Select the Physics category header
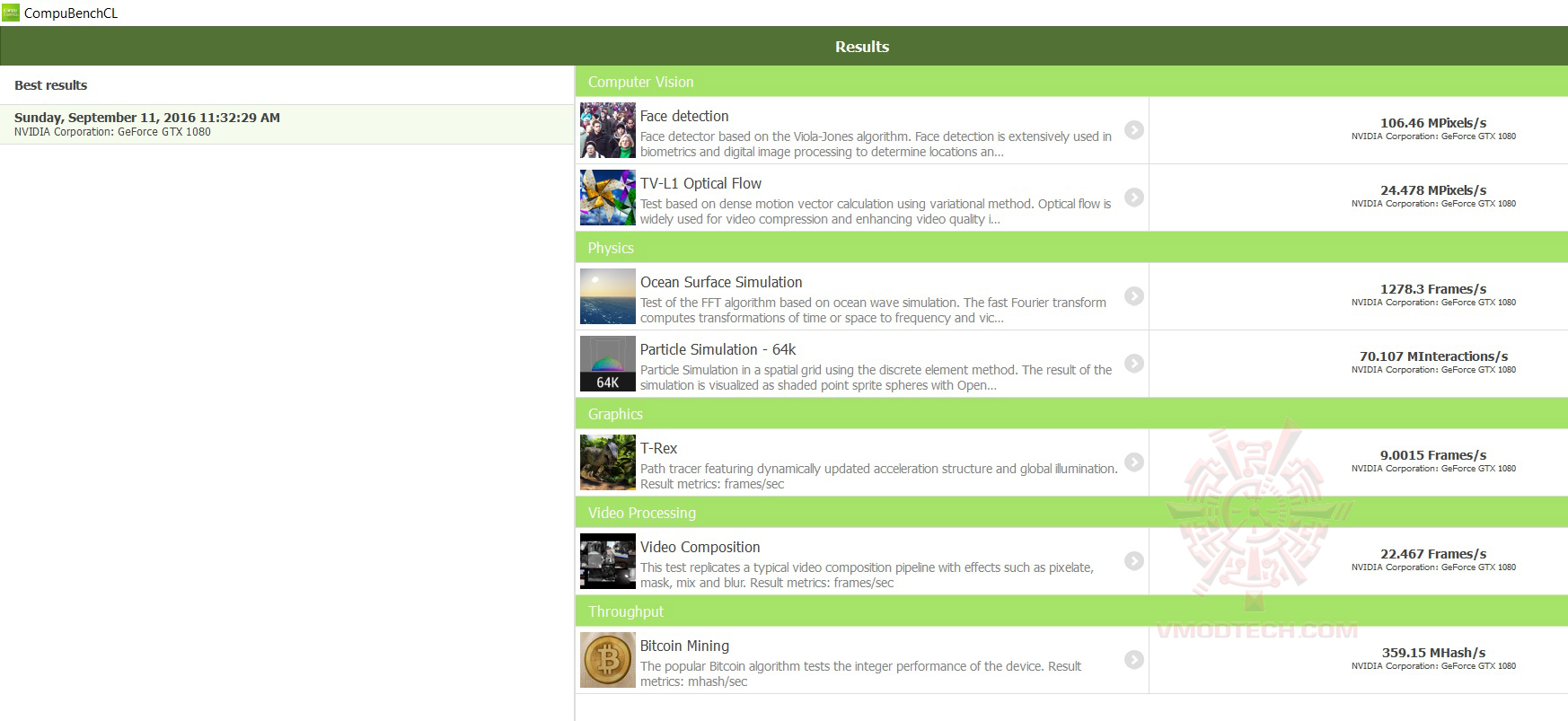The image size is (1568, 721). [x=1071, y=248]
